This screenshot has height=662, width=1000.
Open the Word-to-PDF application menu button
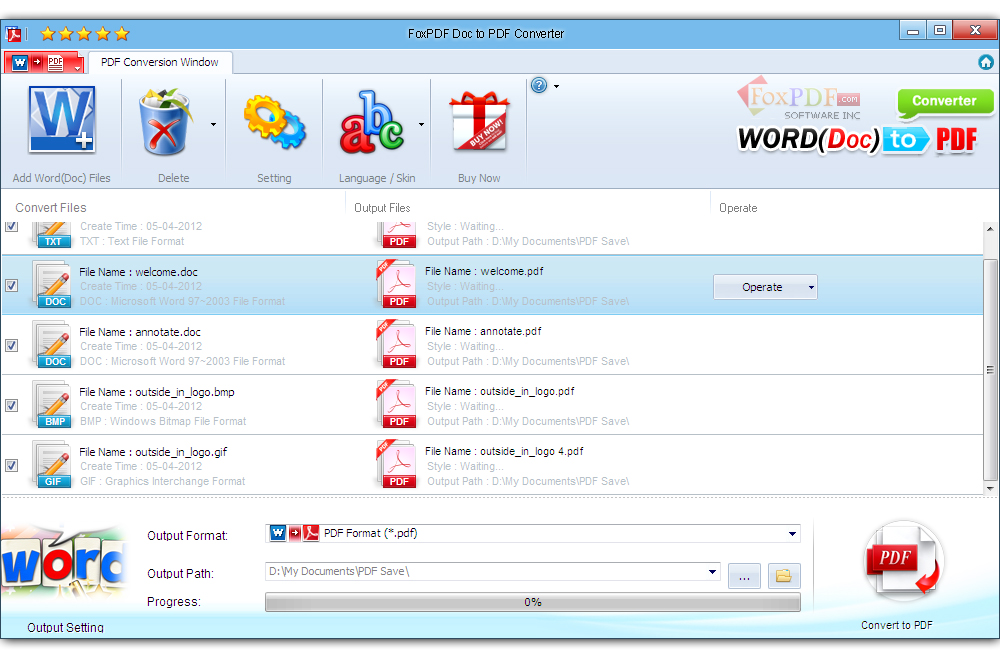click(x=45, y=63)
